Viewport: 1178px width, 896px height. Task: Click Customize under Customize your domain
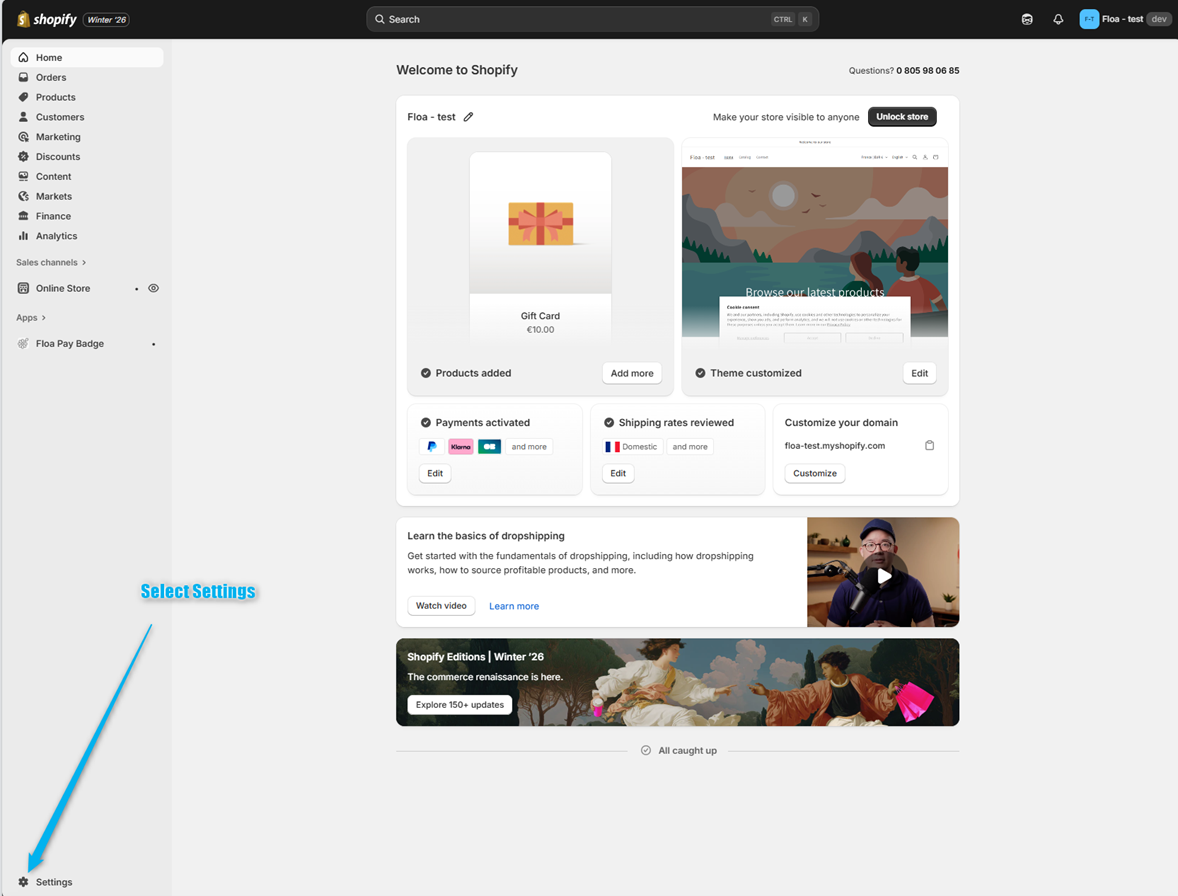tap(815, 473)
